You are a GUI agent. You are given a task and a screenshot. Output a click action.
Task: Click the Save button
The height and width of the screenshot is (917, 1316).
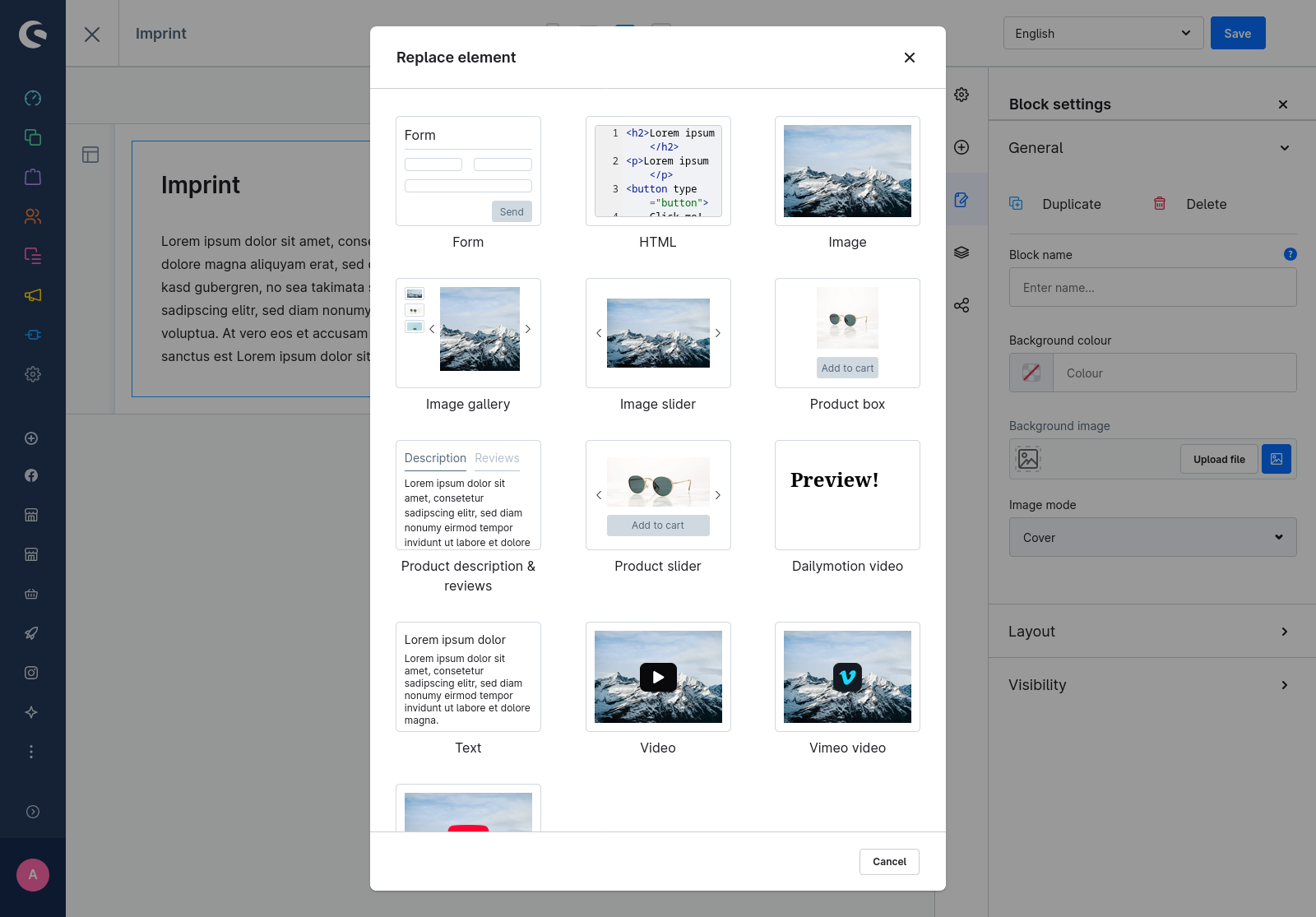[1238, 34]
